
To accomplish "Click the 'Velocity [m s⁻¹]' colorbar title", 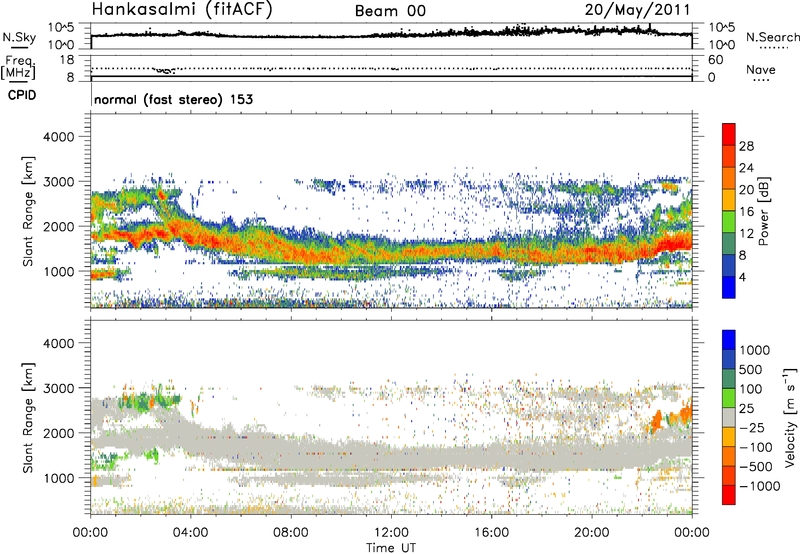I will [790, 417].
